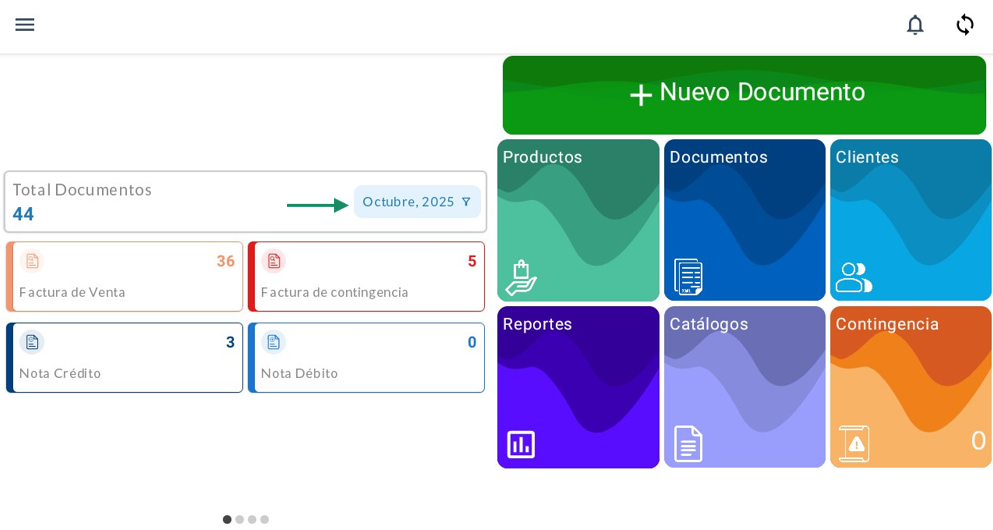Open the Clientes tile

(x=910, y=220)
